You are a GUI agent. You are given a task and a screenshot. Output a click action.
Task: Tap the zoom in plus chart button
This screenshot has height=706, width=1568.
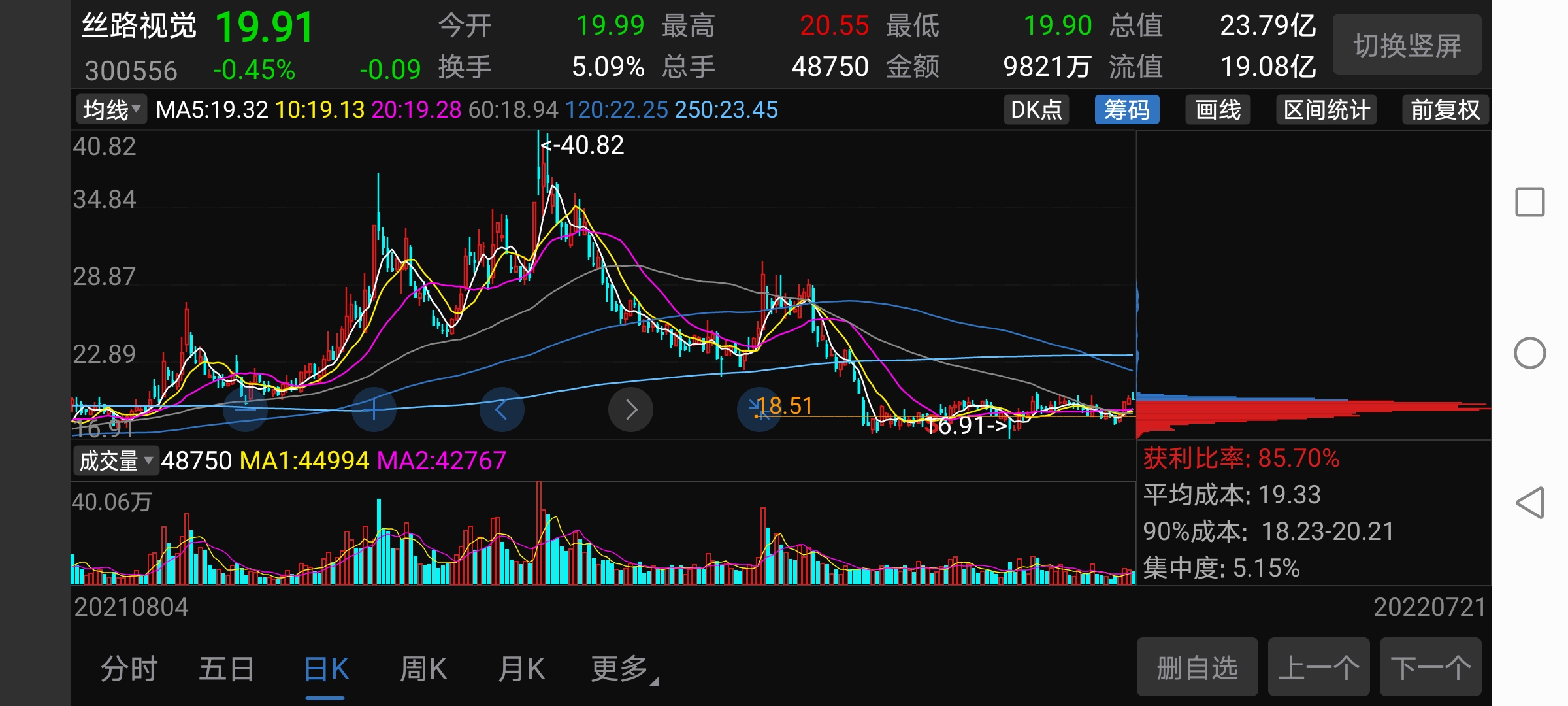click(374, 410)
